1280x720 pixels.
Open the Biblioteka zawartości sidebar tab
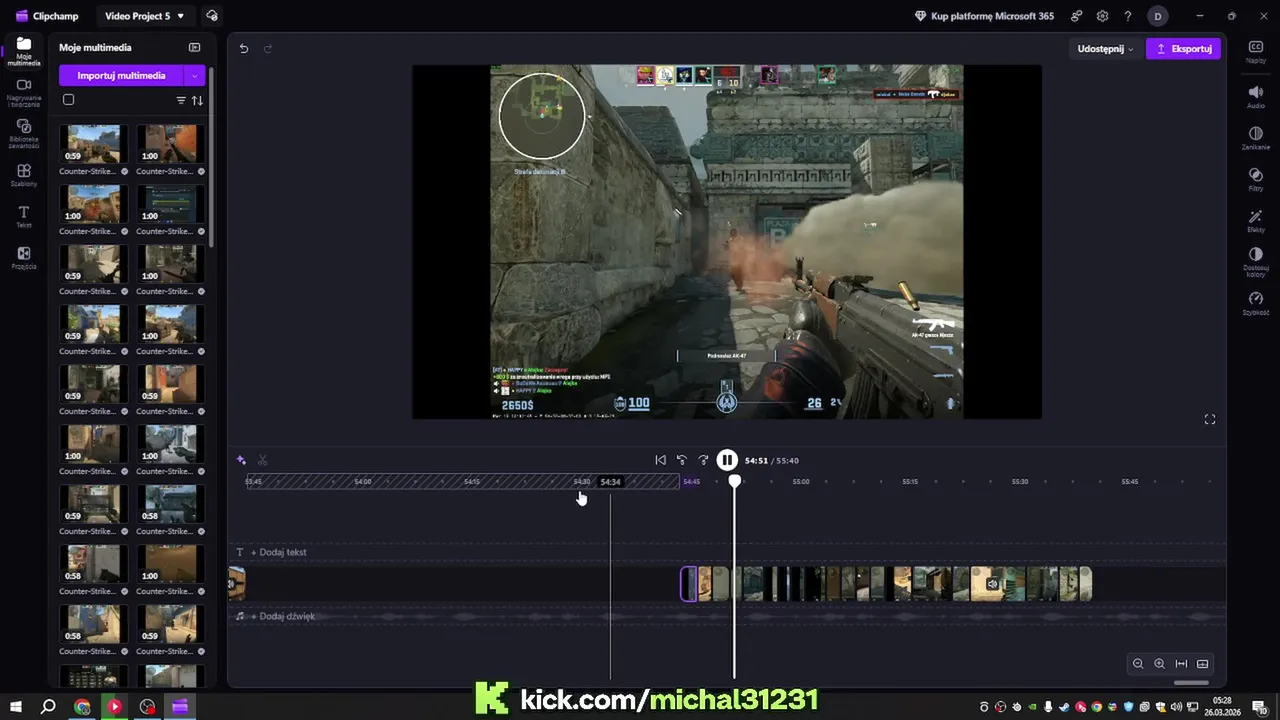click(x=24, y=133)
